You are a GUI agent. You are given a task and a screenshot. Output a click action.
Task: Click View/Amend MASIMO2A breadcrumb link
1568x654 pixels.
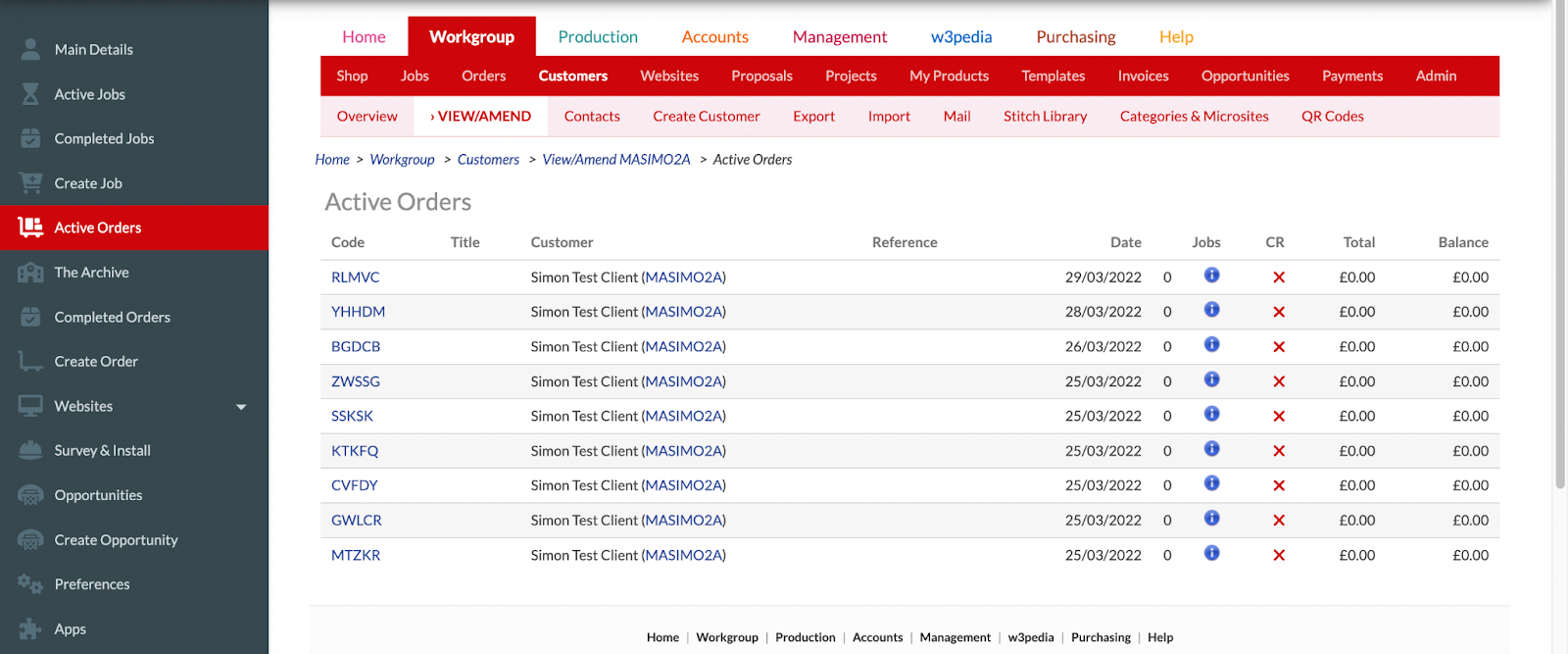click(616, 159)
